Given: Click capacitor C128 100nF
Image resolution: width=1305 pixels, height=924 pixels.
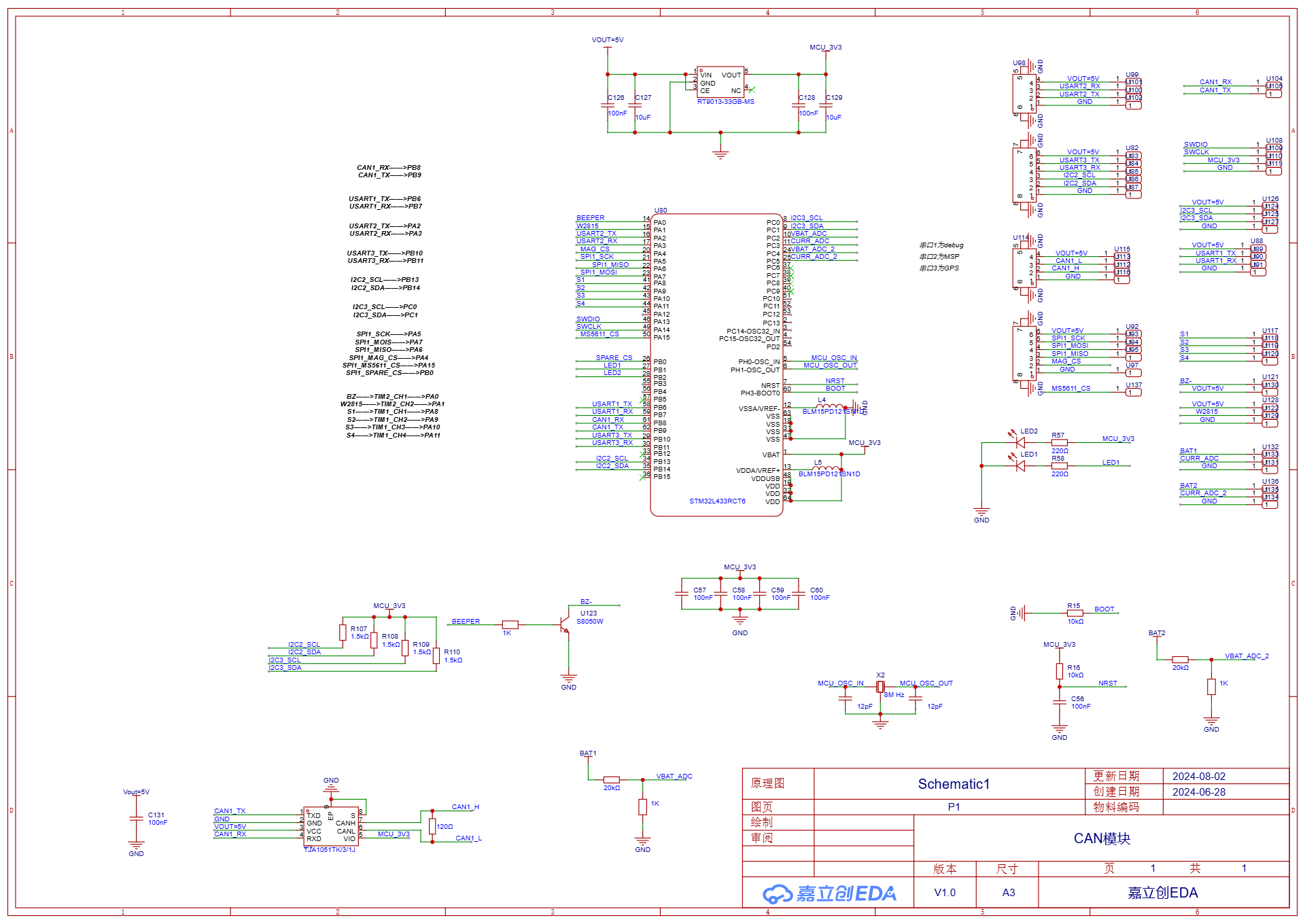Looking at the screenshot, I should pos(798,105).
